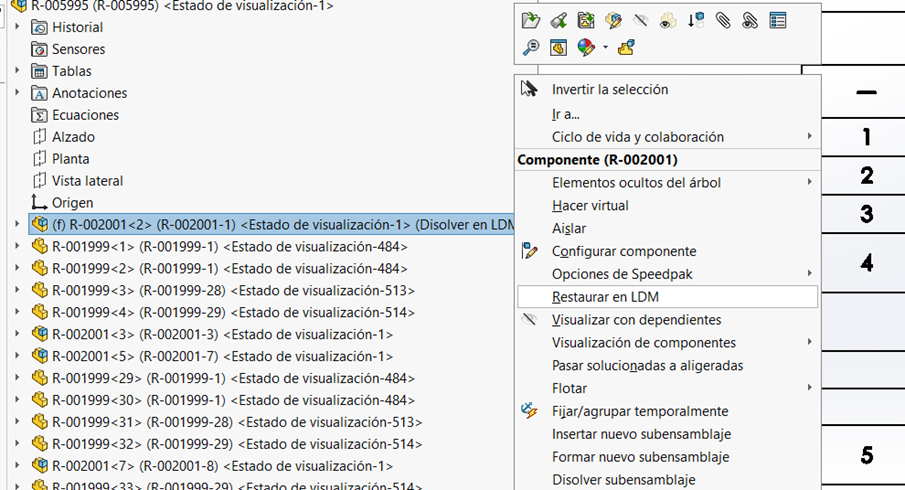
Task: Expand the R-001999<30> tree node
Action: (x=17, y=399)
